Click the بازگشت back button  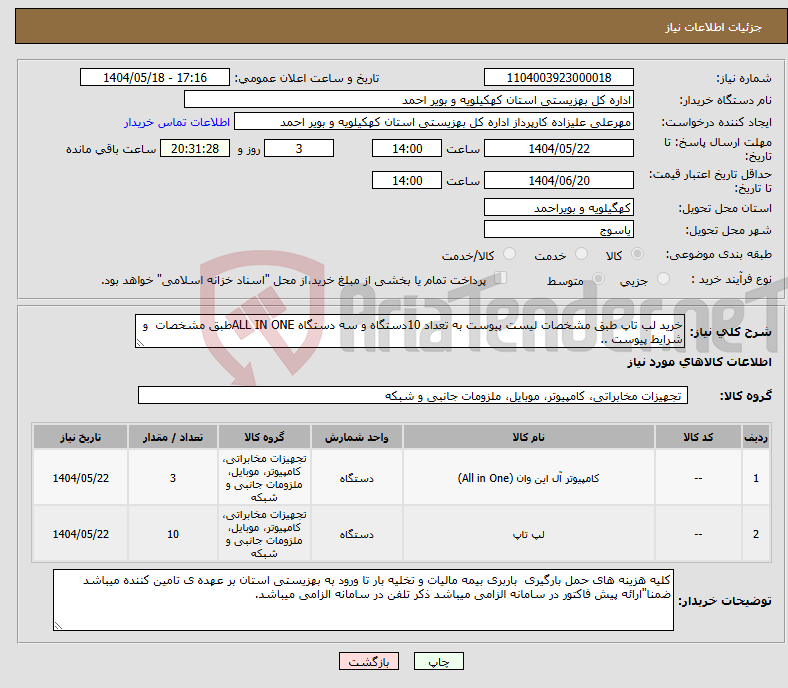(x=369, y=661)
